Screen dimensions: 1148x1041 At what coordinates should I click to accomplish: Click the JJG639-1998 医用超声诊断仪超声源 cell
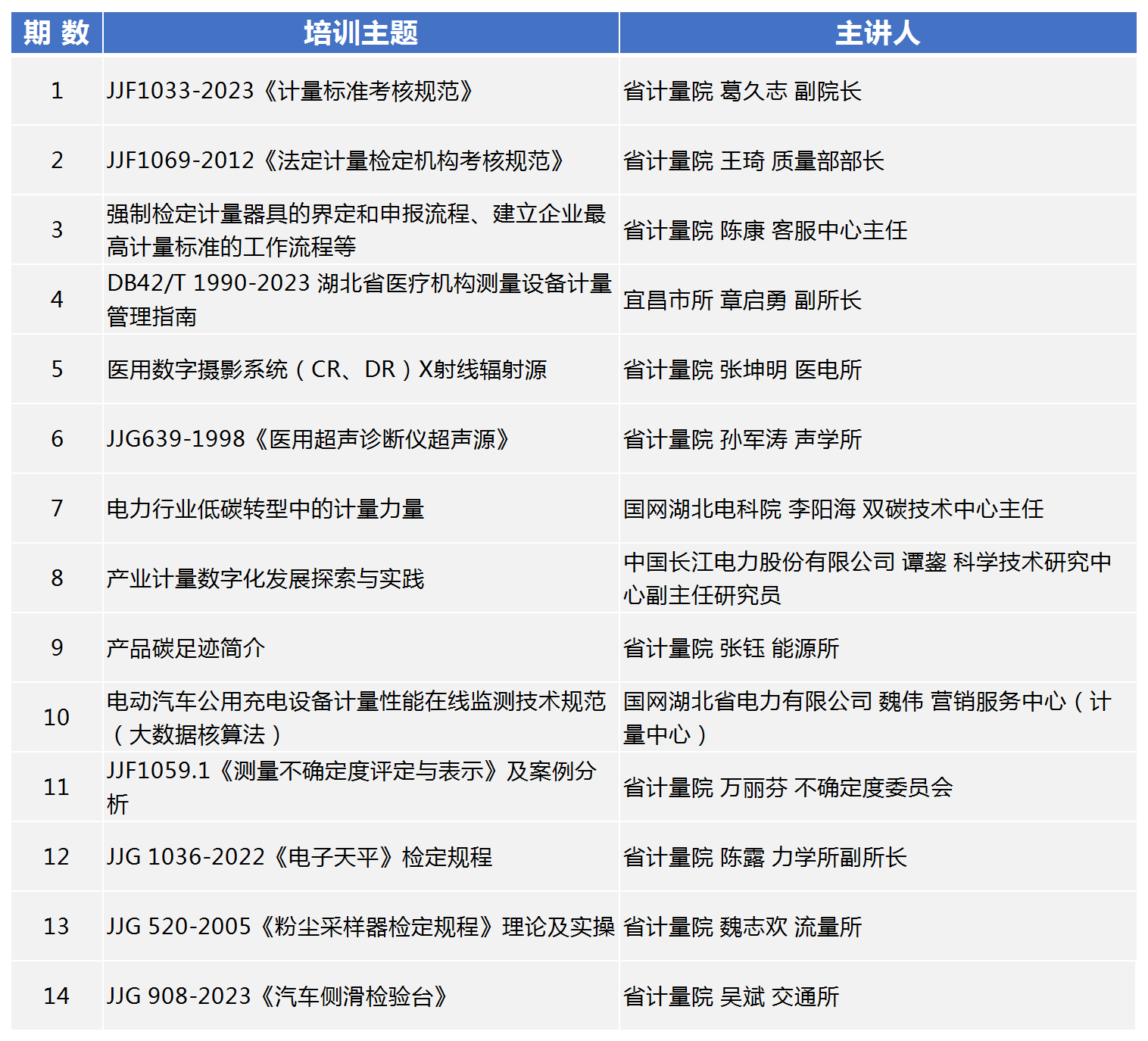pos(308,439)
